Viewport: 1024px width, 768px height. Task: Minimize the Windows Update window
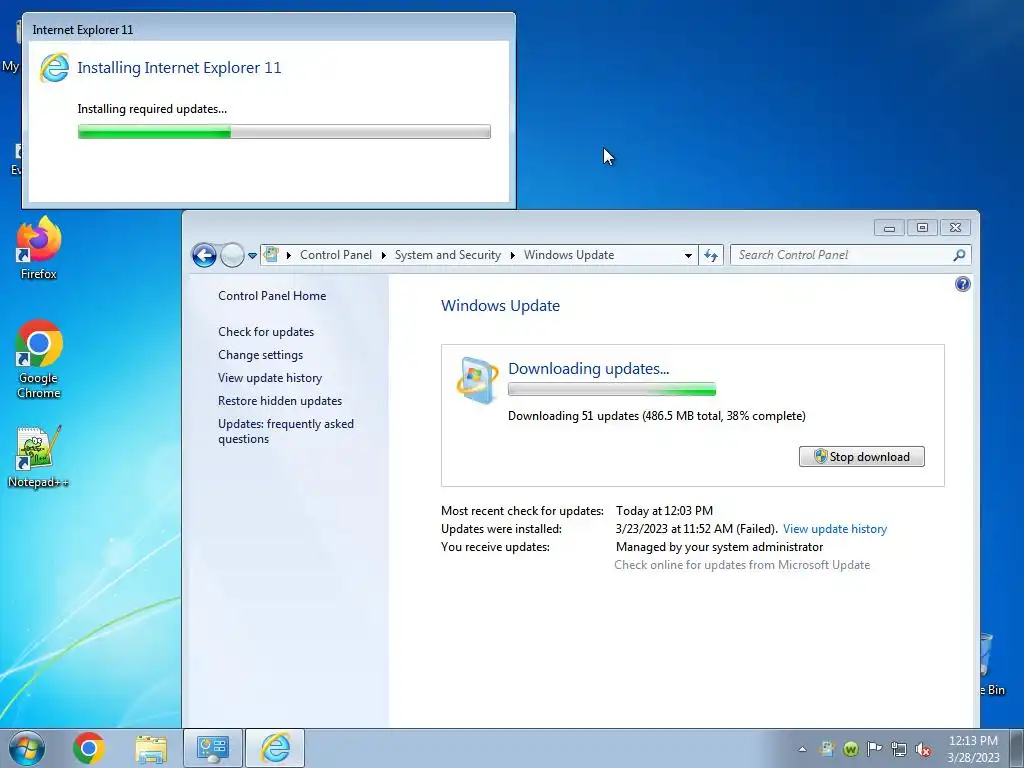click(889, 227)
